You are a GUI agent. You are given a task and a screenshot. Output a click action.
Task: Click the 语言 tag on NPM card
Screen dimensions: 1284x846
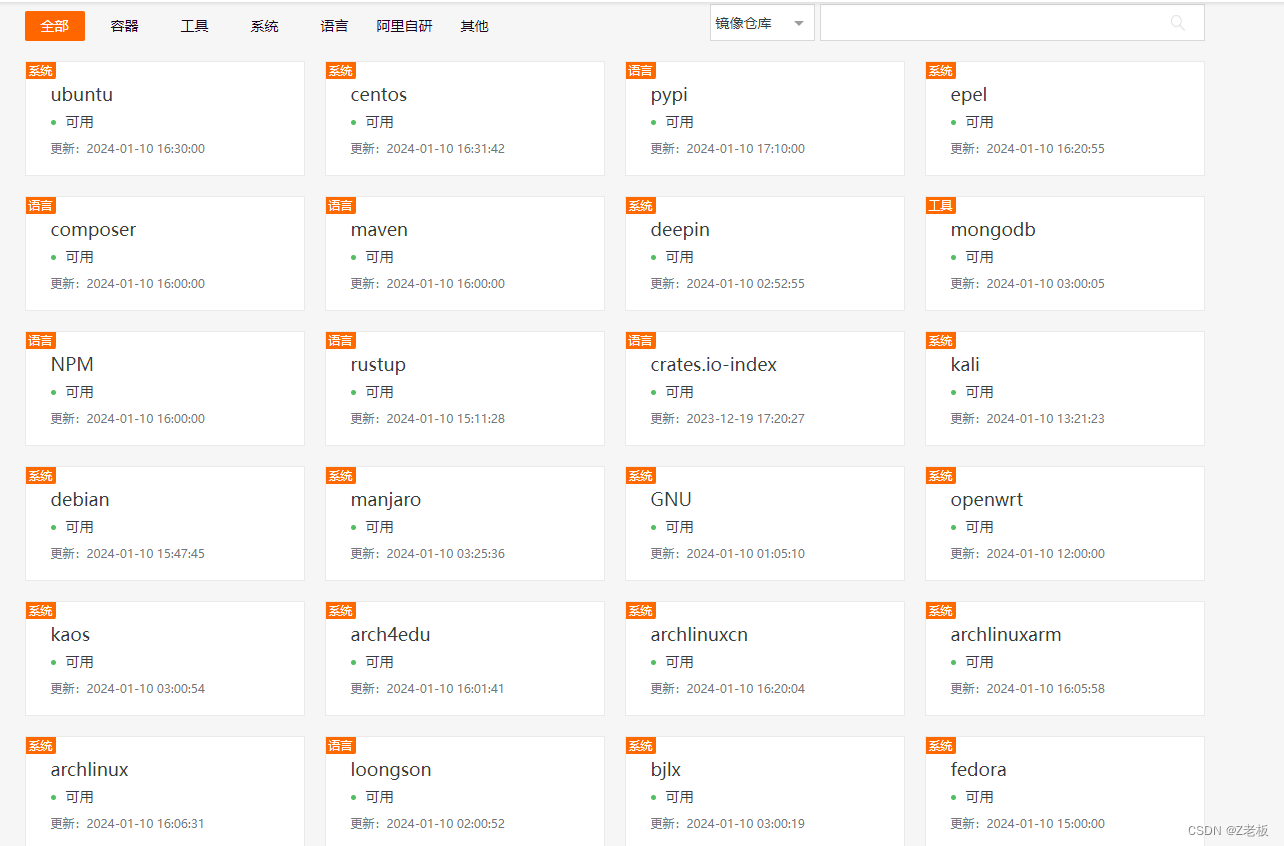[x=41, y=340]
